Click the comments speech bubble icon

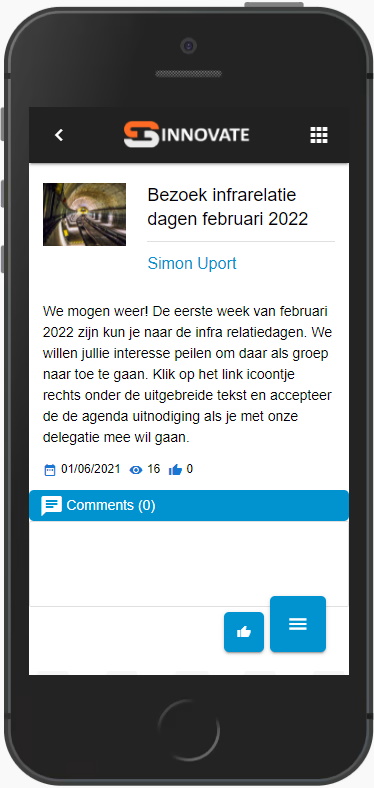coord(51,506)
